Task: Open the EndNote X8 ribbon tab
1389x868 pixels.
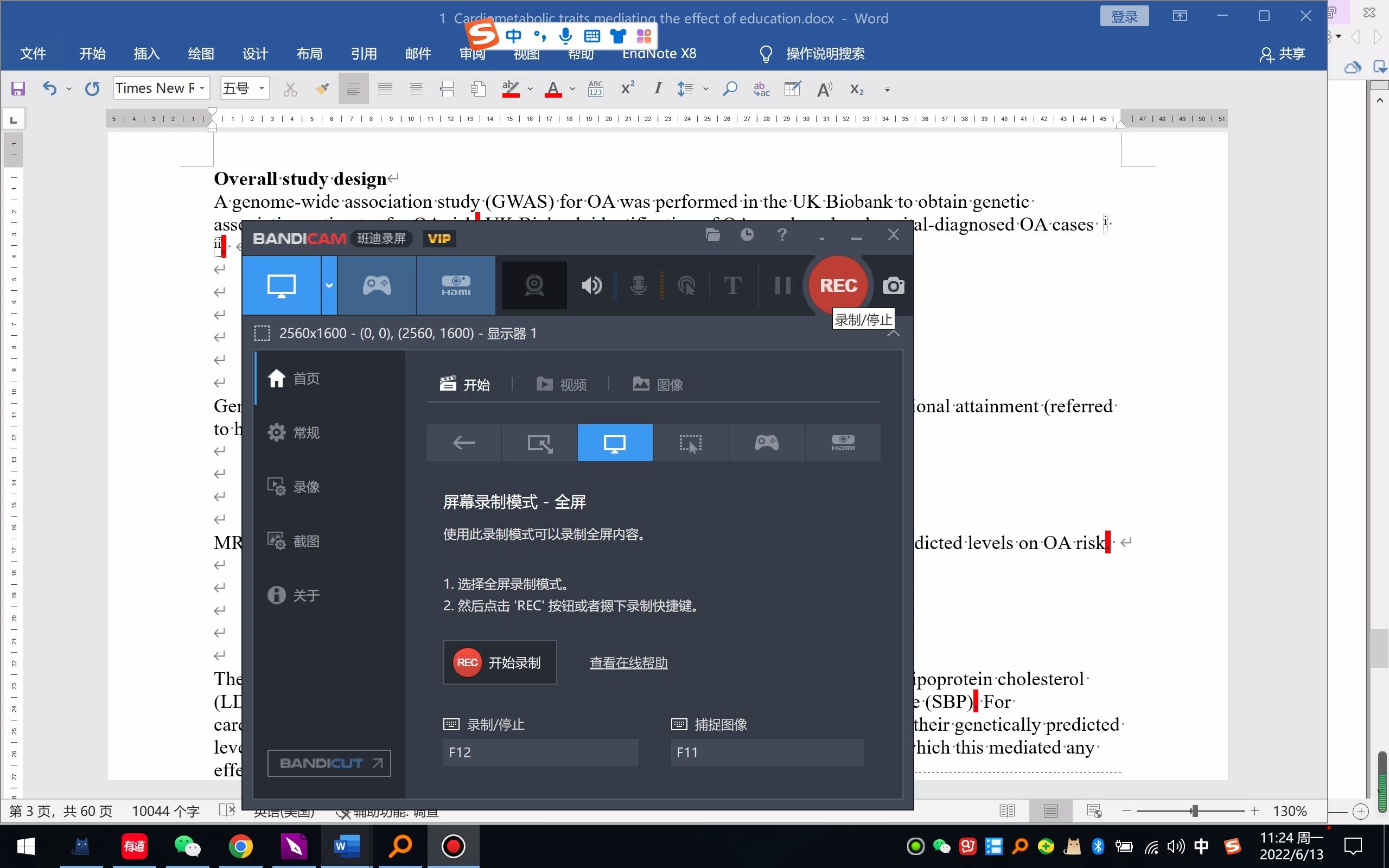Action: coord(659,53)
